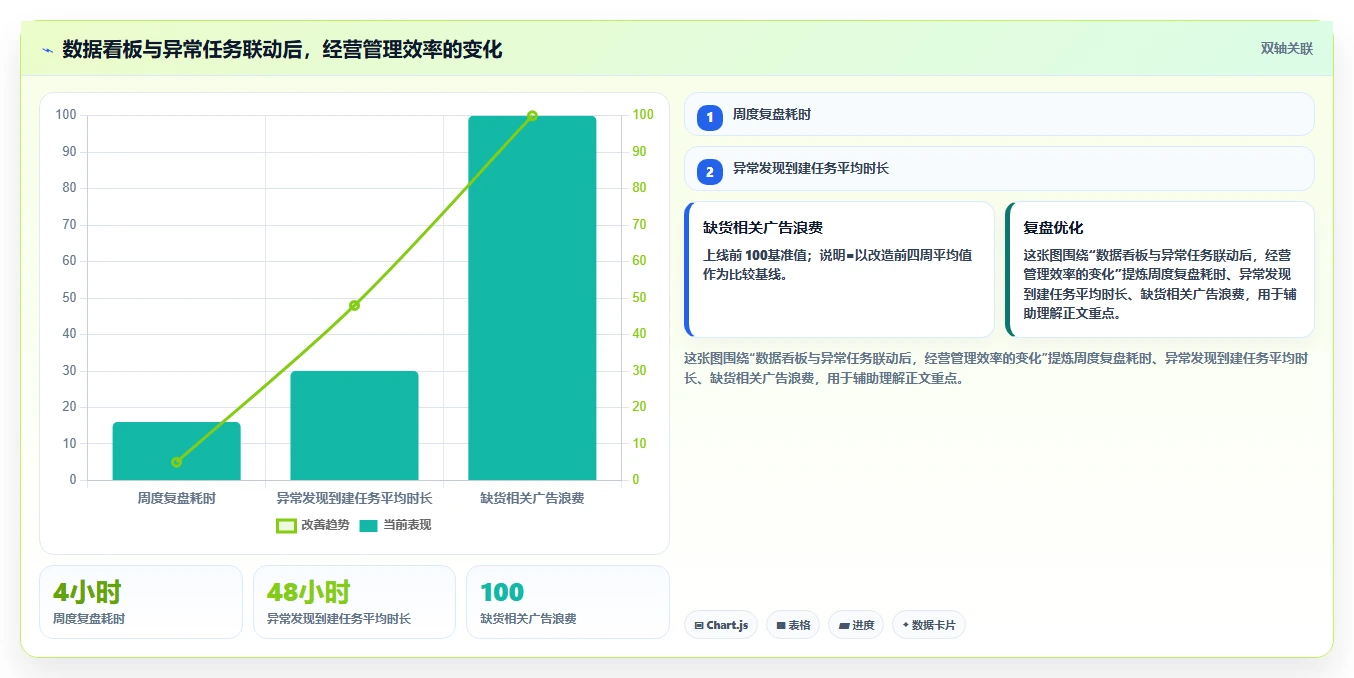This screenshot has height=678, width=1354.
Task: Click the icon on the 表格 tag
Action: [x=781, y=625]
